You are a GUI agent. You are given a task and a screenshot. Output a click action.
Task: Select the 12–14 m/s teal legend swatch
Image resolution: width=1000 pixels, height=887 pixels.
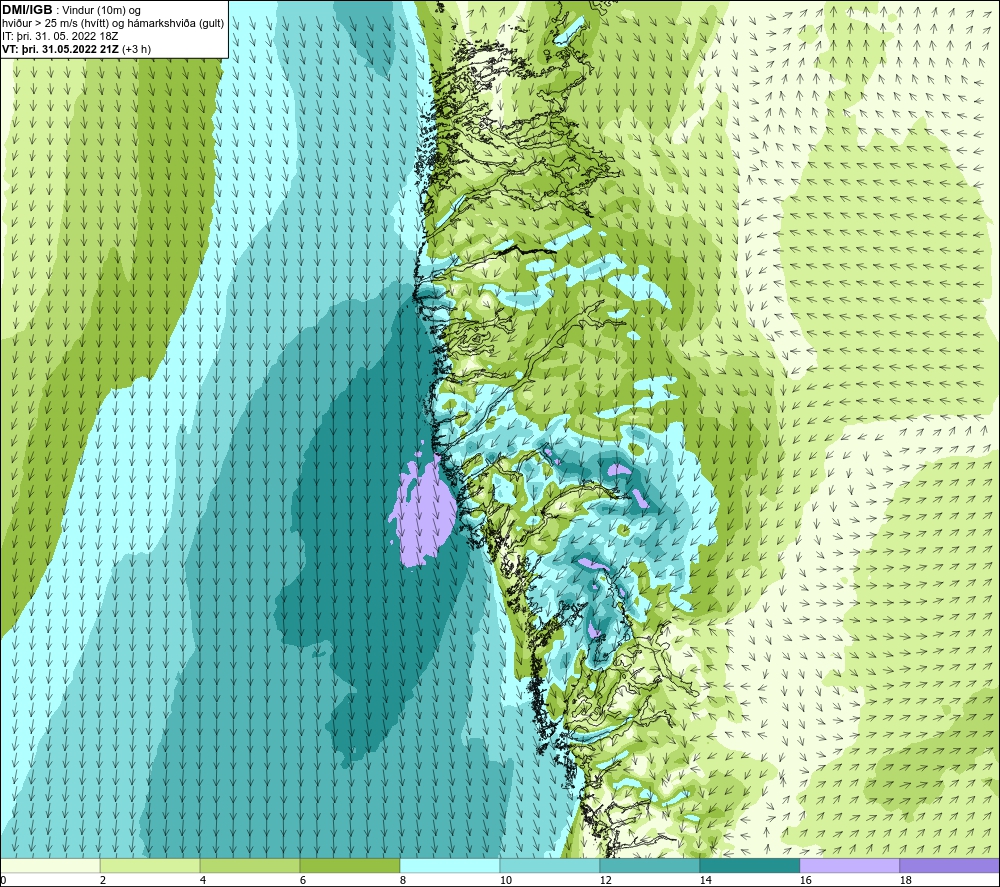coord(649,865)
